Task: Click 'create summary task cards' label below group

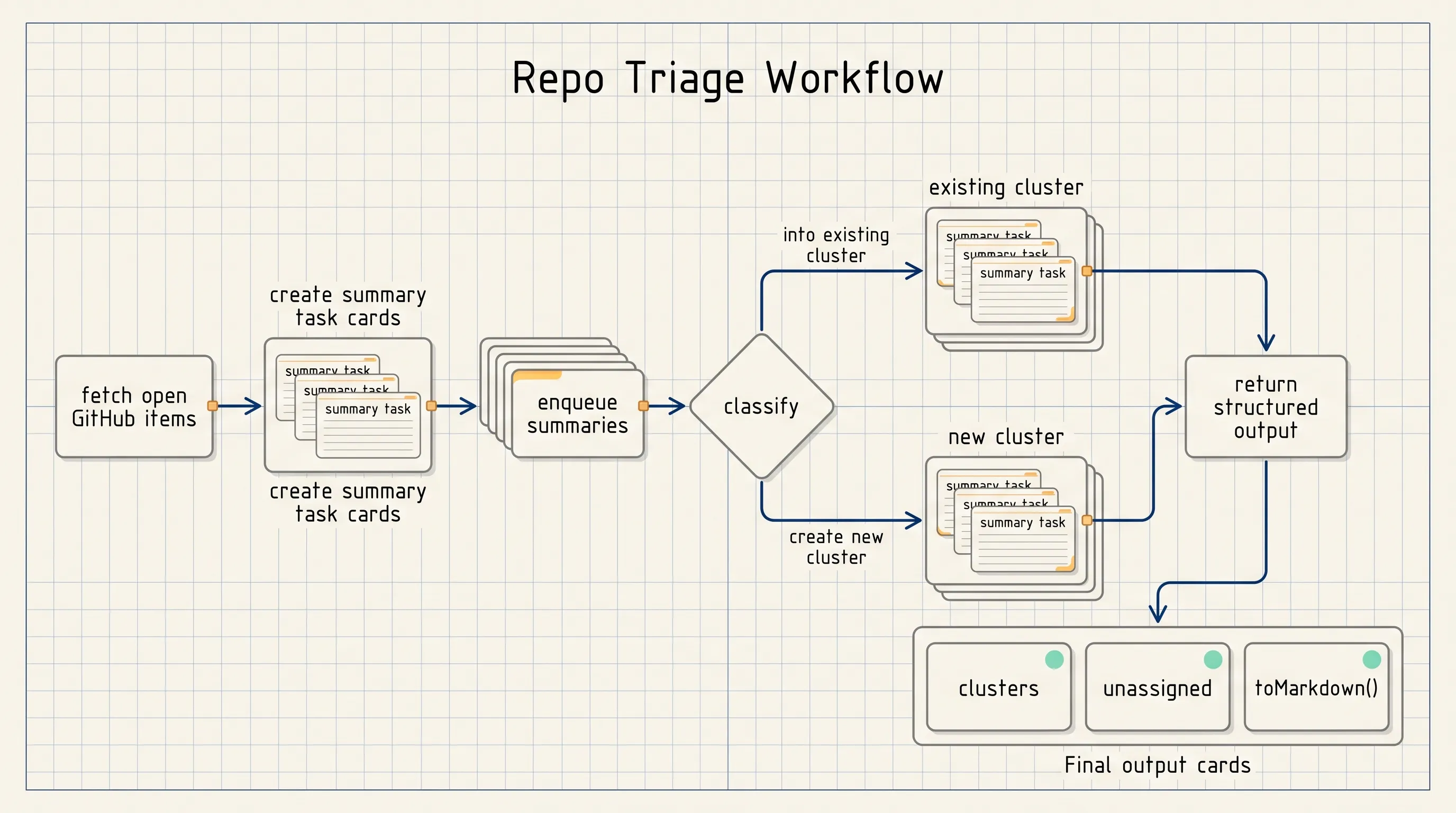Action: (348, 503)
